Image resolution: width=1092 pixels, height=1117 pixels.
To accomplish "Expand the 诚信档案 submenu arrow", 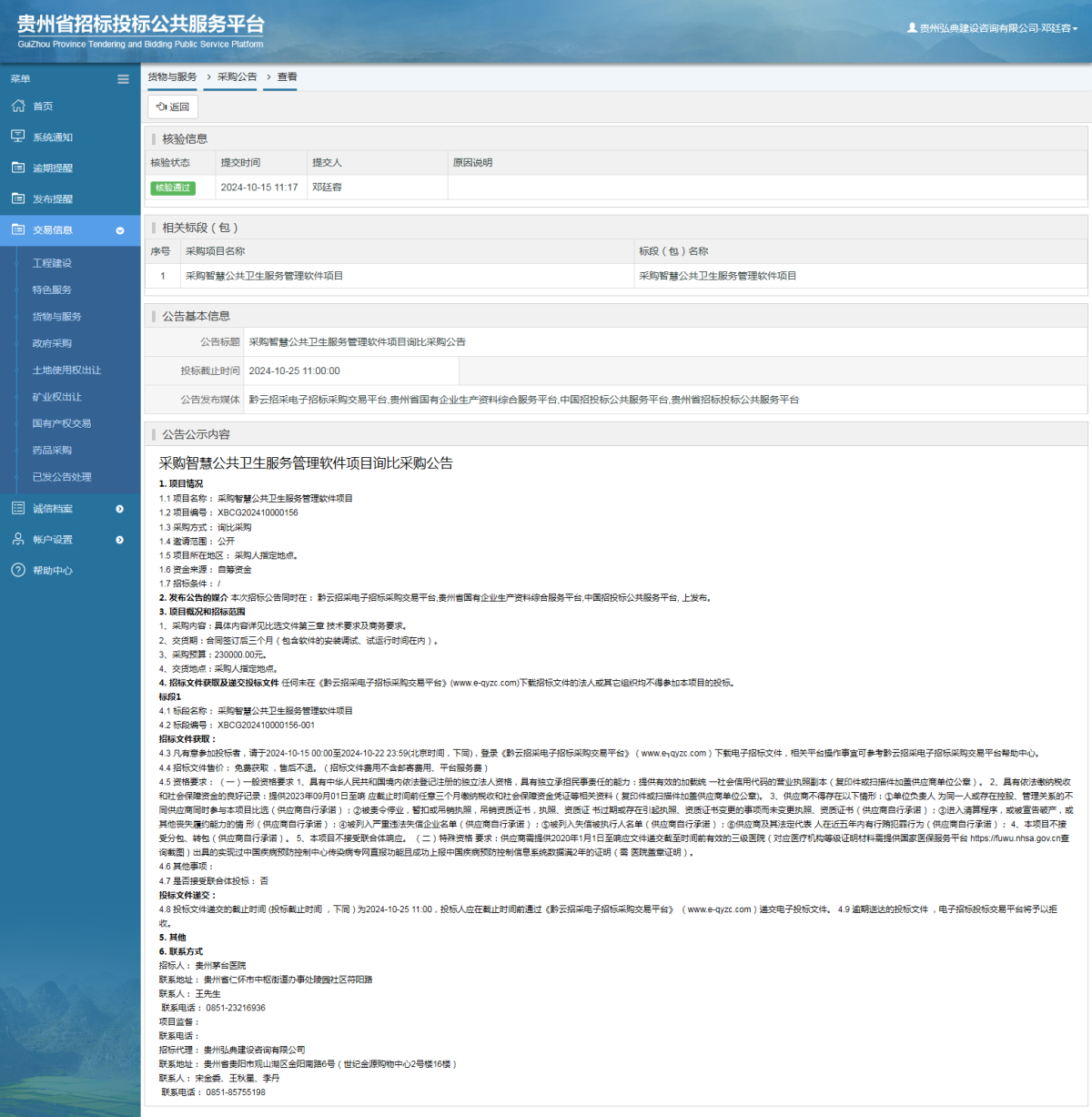I will pos(120,509).
